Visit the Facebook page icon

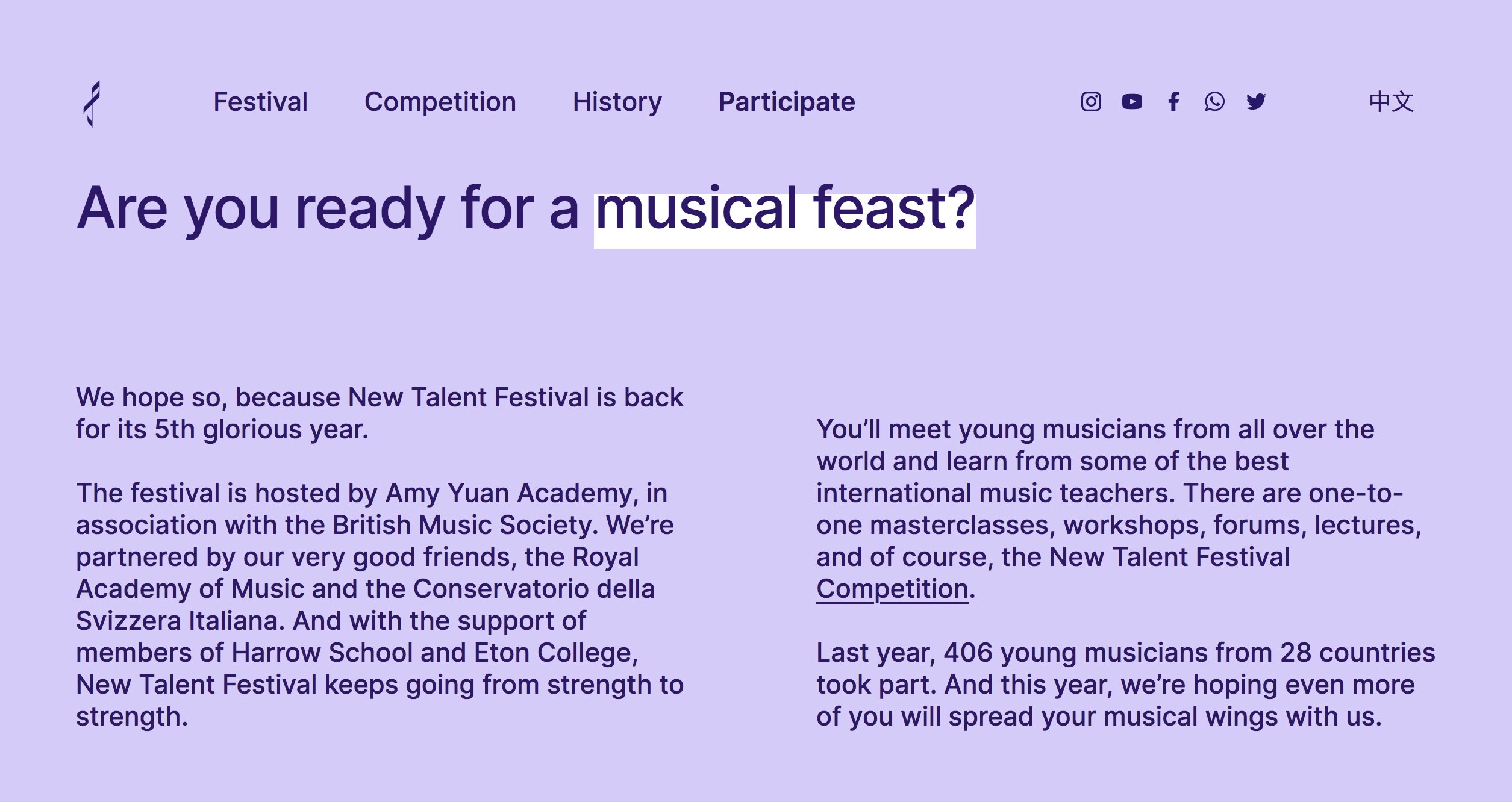pos(1173,102)
